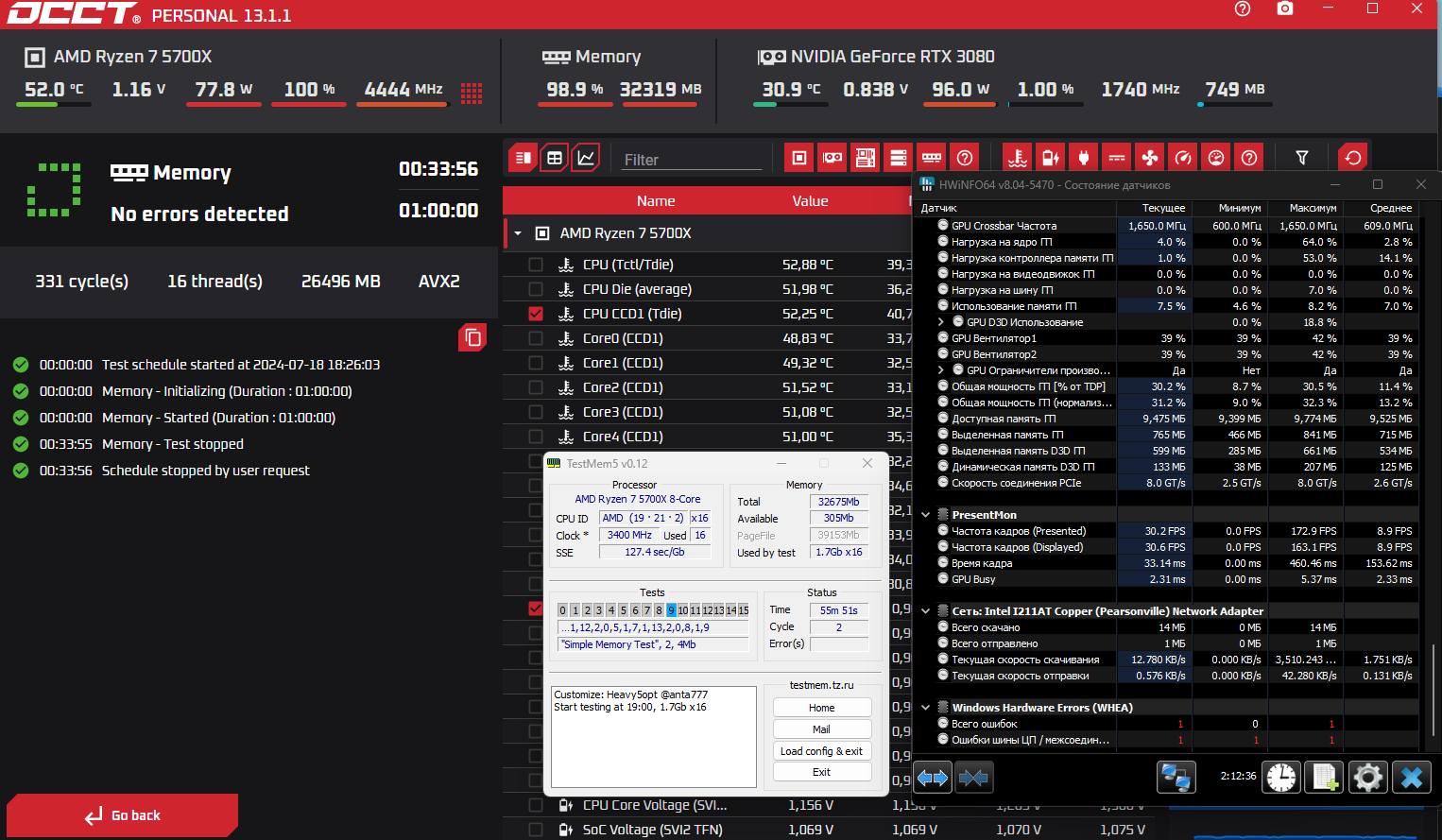Open funnel filter options in OCCT toolbar
The height and width of the screenshot is (840, 1442).
point(1302,158)
